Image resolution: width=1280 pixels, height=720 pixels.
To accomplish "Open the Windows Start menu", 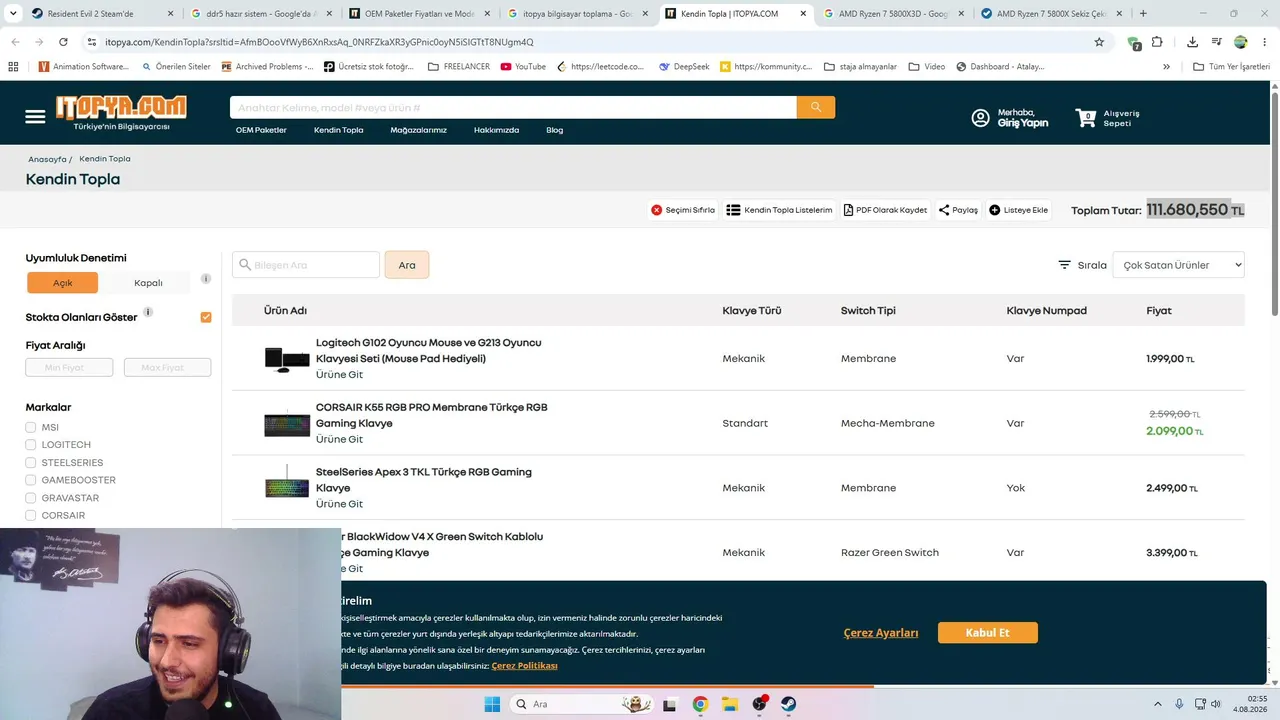I will click(492, 704).
